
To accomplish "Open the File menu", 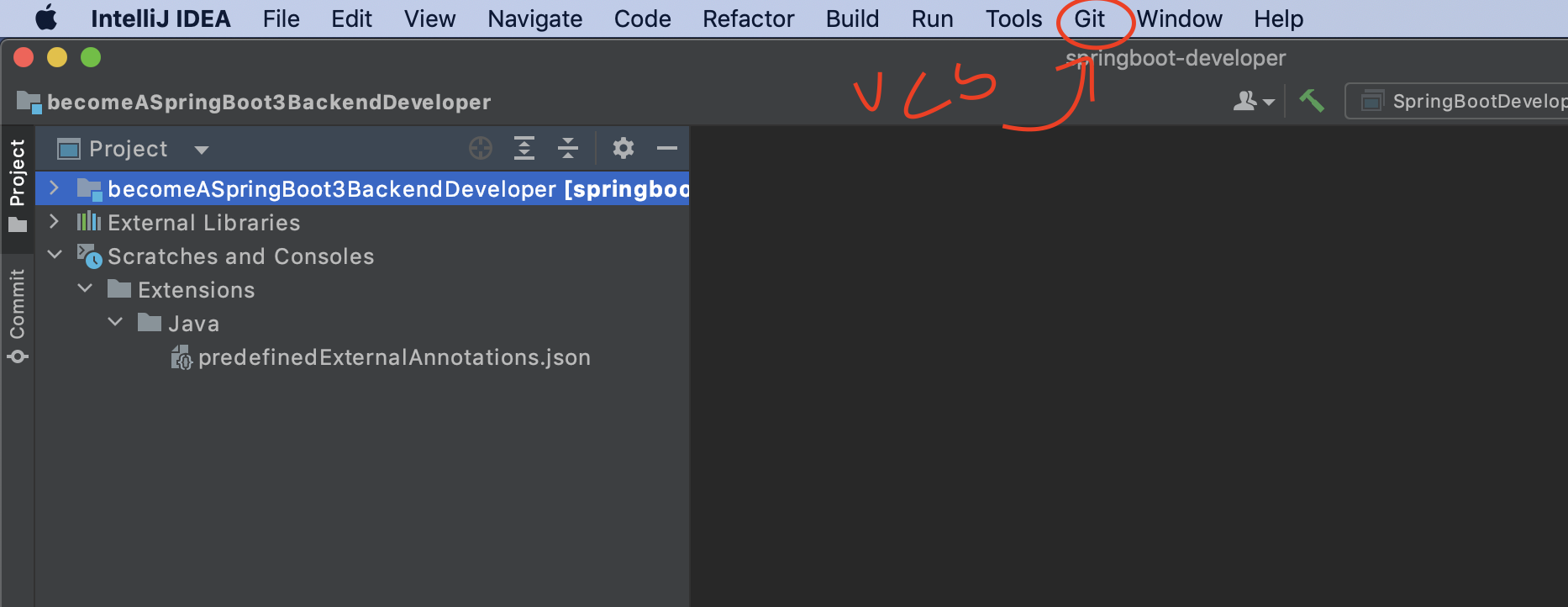I will (281, 18).
